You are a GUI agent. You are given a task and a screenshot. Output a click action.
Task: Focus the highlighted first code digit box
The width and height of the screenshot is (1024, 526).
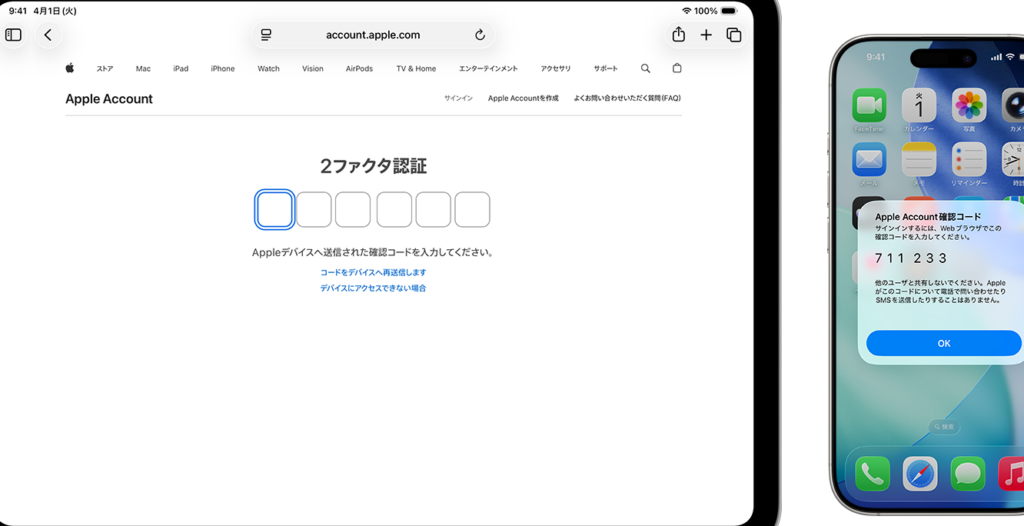[x=274, y=209]
